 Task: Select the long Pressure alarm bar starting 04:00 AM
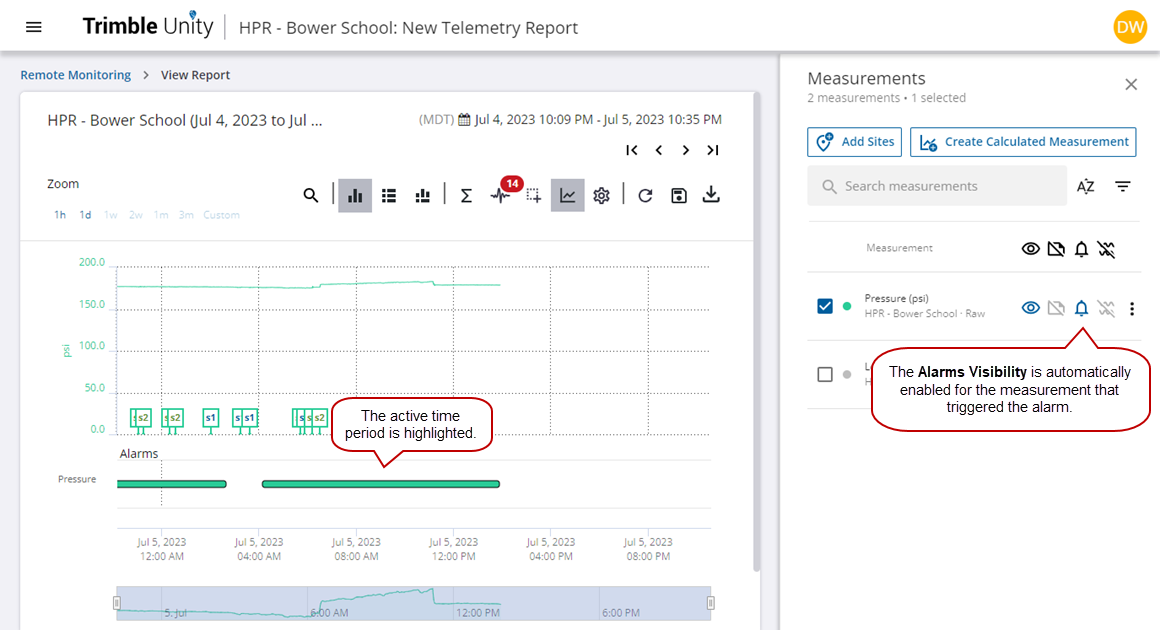pos(381,484)
